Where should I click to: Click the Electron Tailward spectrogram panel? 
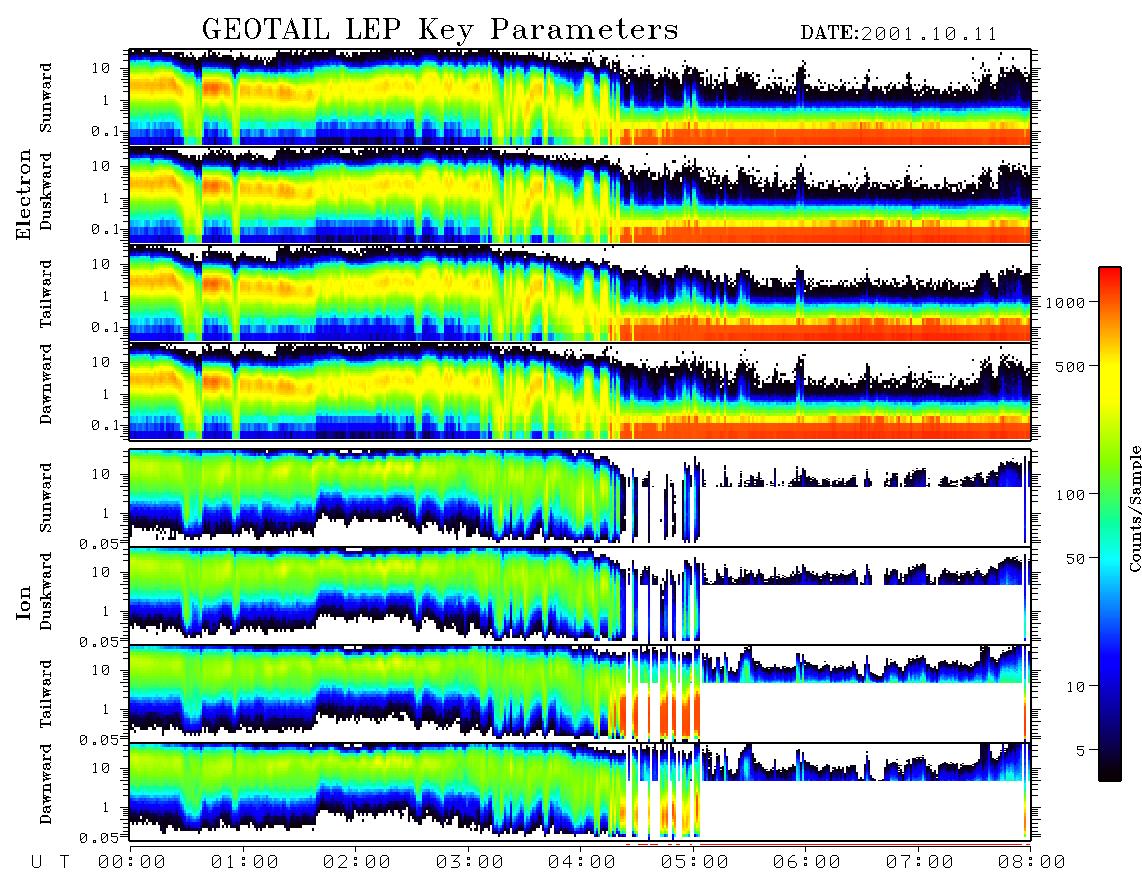(x=580, y=293)
